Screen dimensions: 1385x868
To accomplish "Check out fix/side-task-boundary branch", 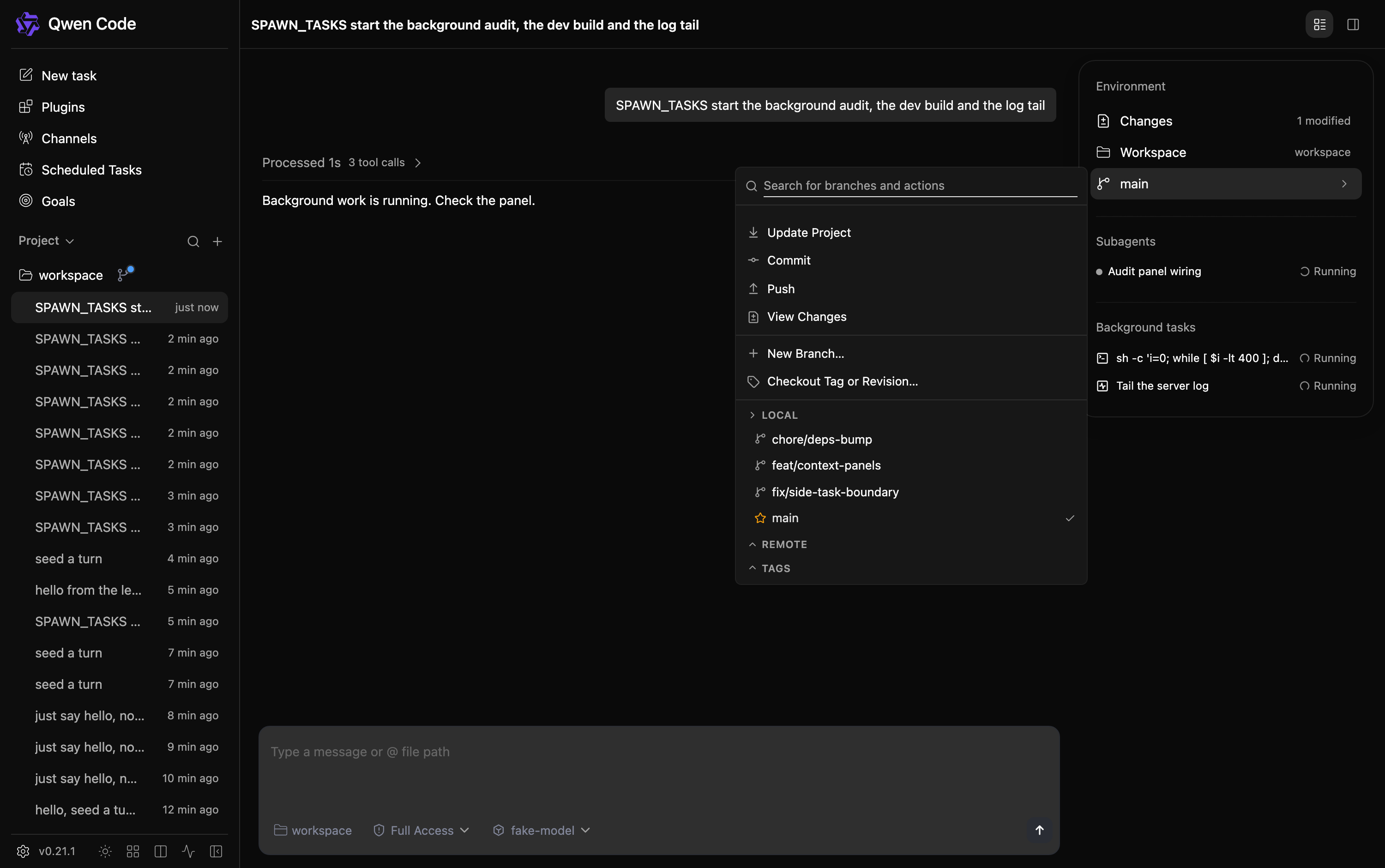I will 911,492.
